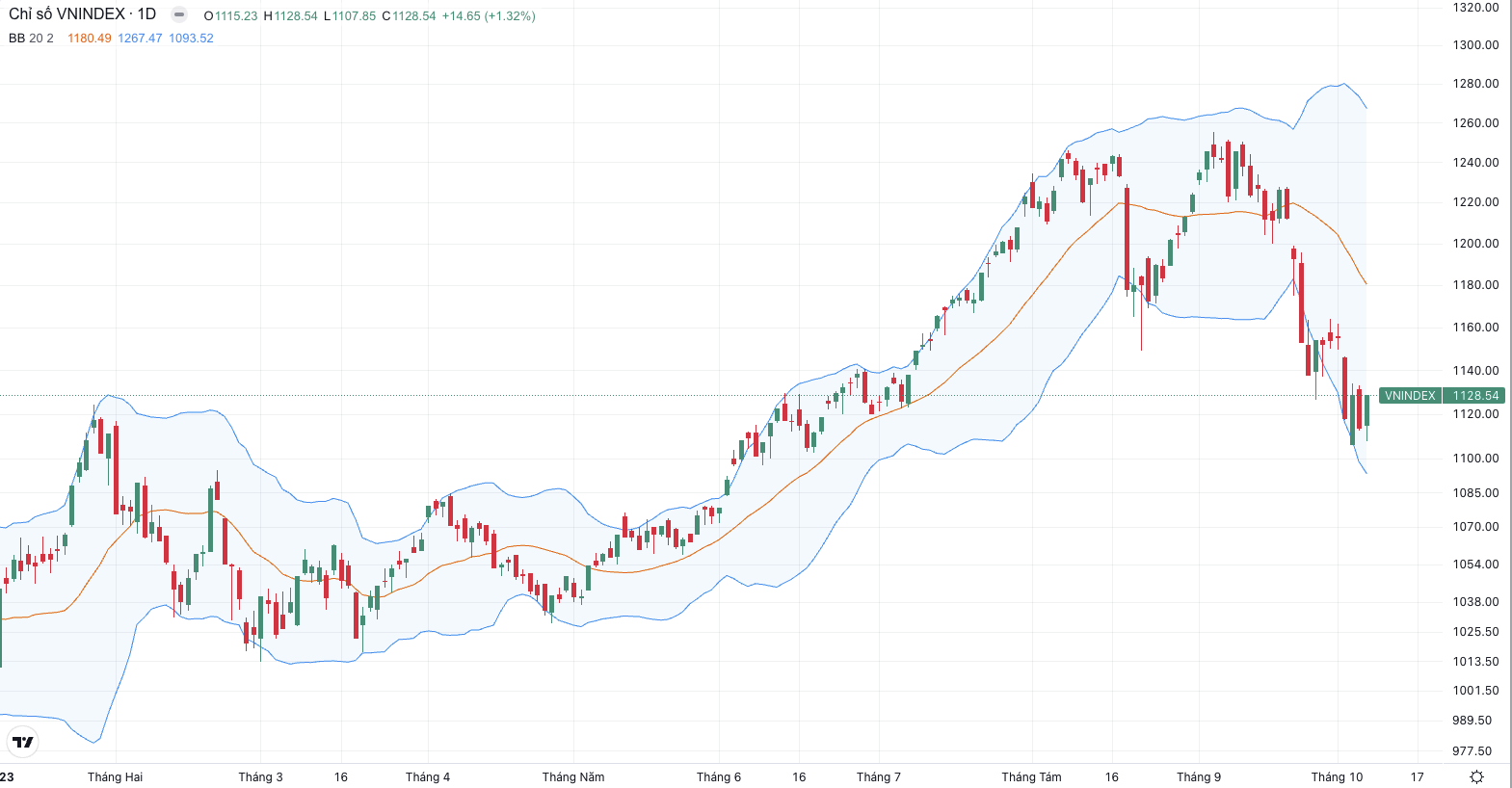Click the BB lower value 1093.52
The height and width of the screenshot is (788, 1512).
[191, 39]
